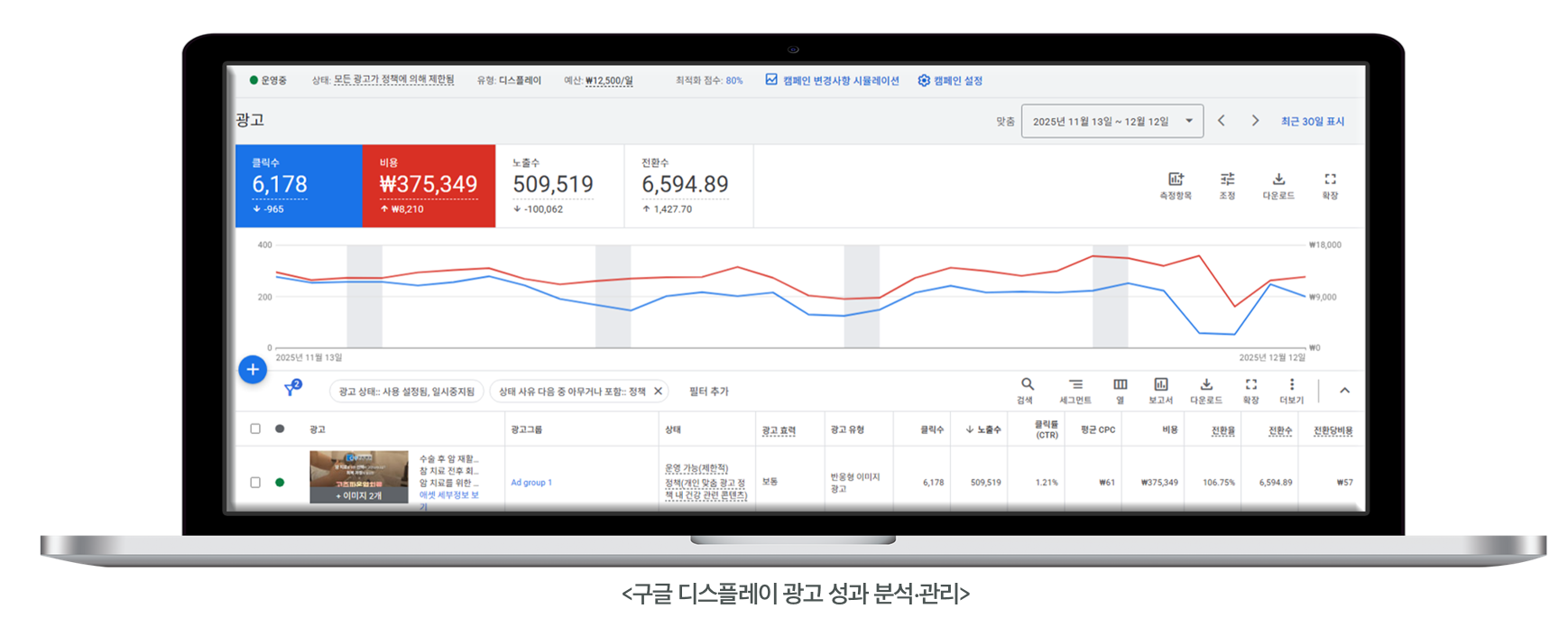Click the 비용 column header in table
Image resolution: width=1568 pixels, height=618 pixels.
tap(1170, 429)
